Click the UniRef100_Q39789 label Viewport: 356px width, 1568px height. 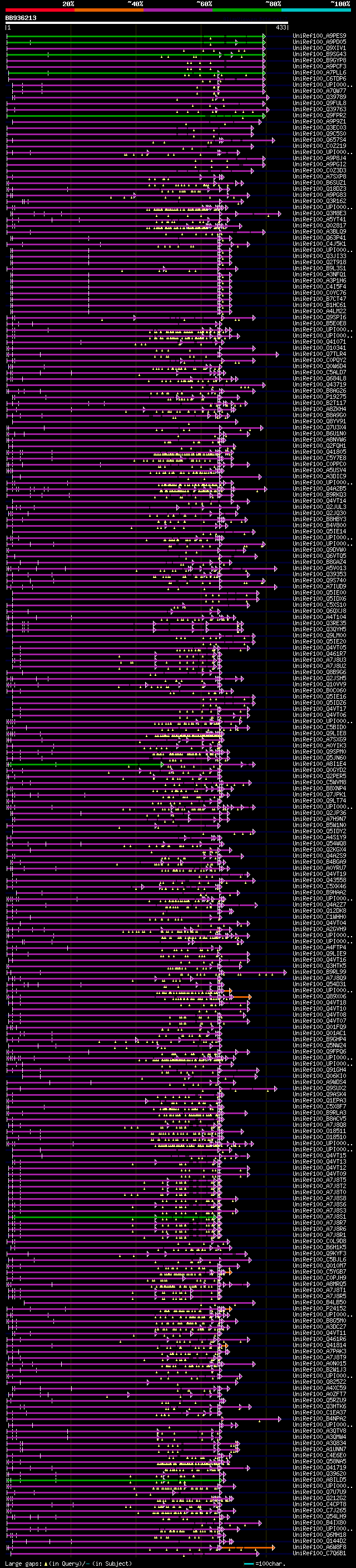[319, 97]
